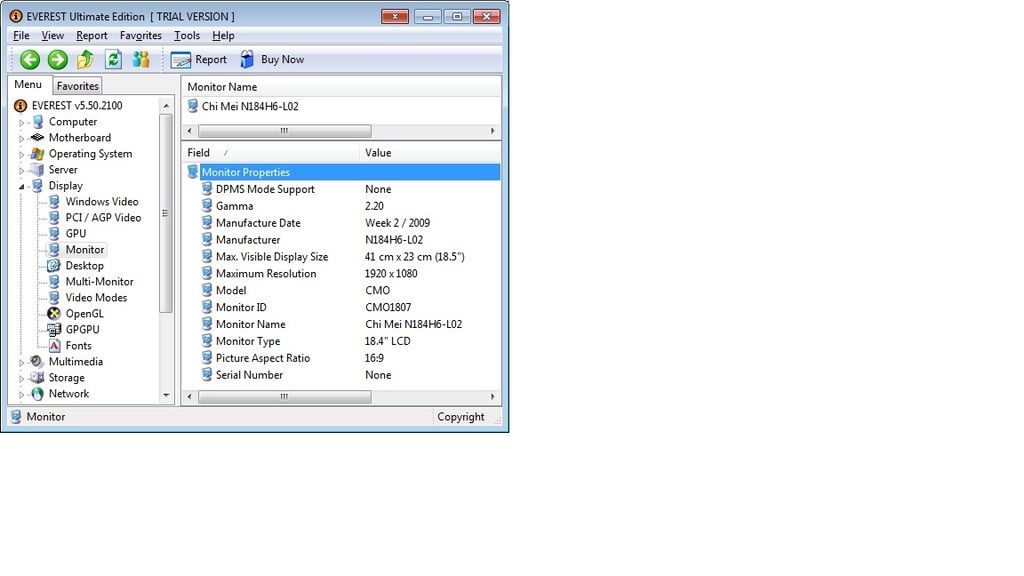The height and width of the screenshot is (576, 1024).
Task: Click the Display monitor icon in the tree
Action: pos(38,185)
